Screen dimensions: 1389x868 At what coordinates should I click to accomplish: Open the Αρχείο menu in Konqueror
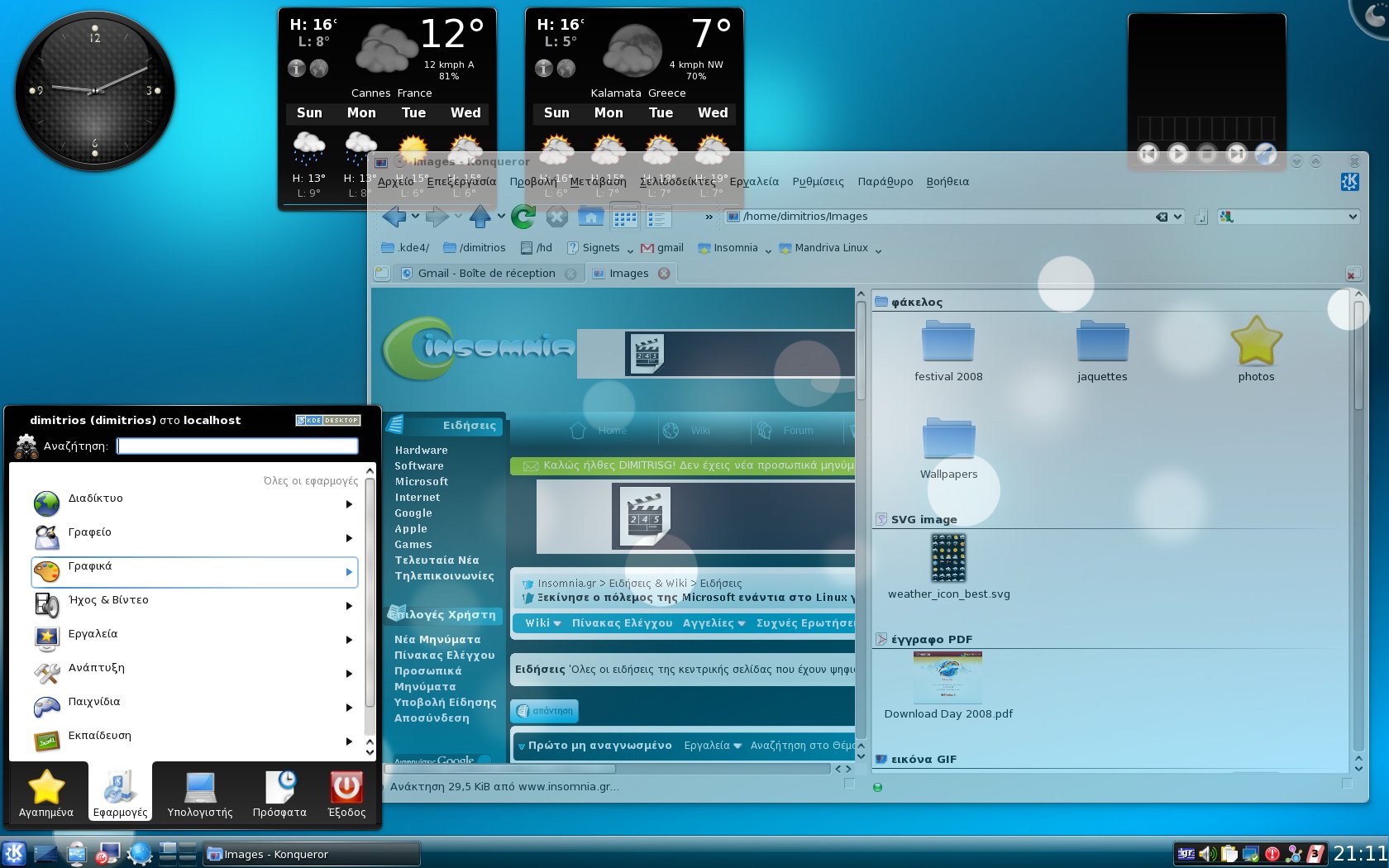coord(395,182)
